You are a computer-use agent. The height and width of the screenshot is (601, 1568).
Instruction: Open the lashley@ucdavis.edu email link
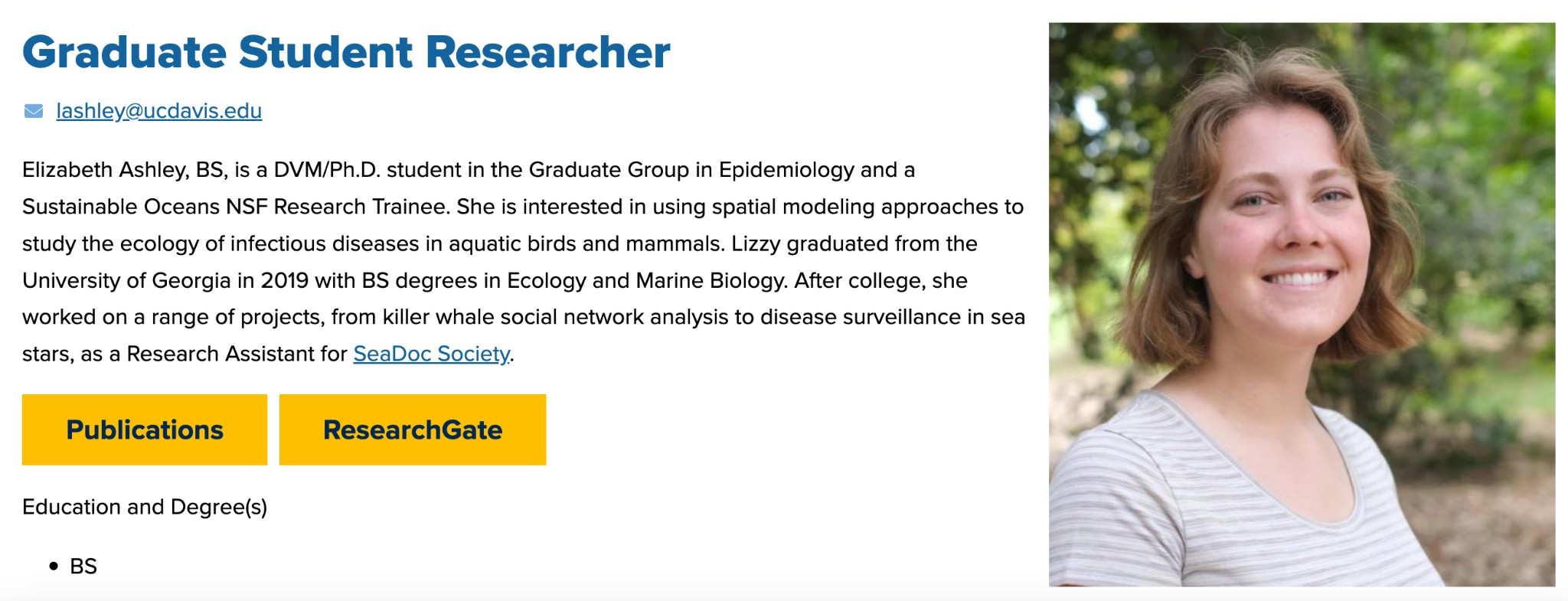[158, 112]
